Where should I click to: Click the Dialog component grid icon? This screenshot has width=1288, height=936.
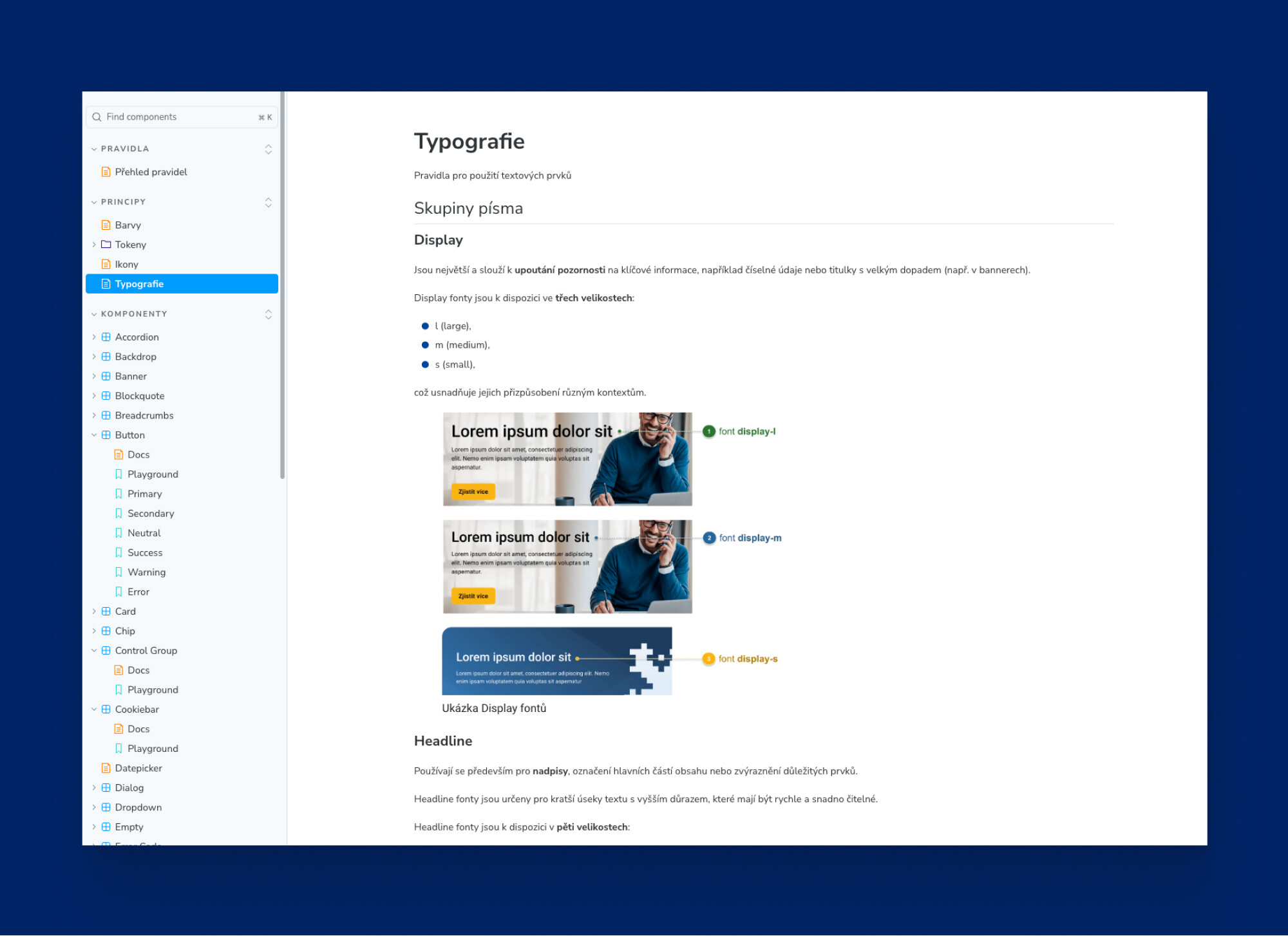106,788
